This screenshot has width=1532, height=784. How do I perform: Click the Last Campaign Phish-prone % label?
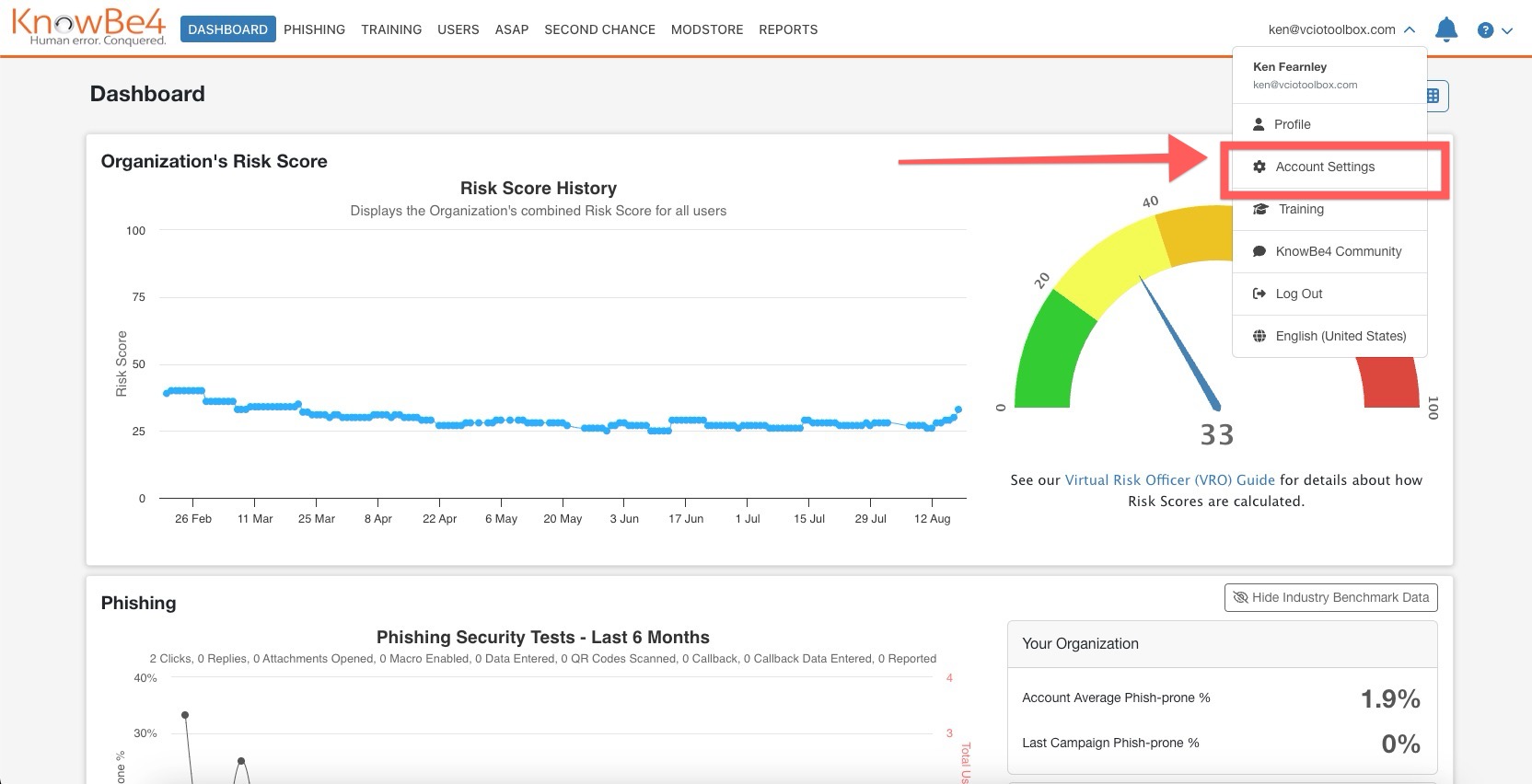click(x=1110, y=743)
